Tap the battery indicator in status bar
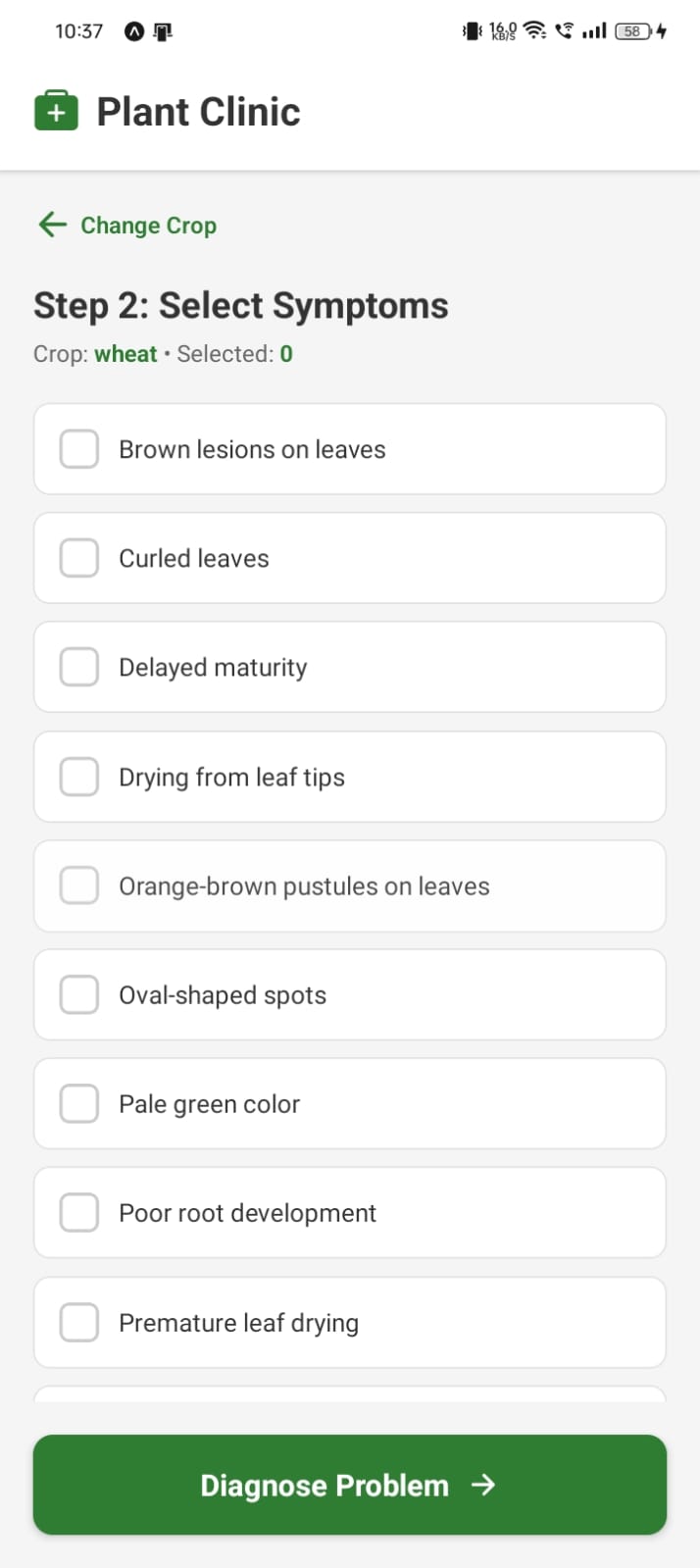 pyautogui.click(x=633, y=31)
